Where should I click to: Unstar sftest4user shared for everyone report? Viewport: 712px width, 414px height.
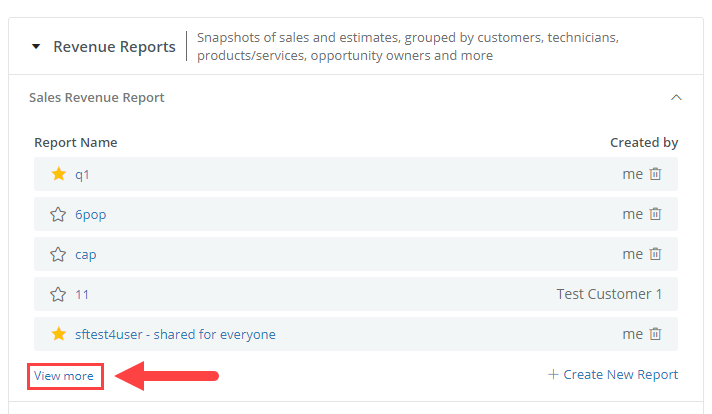tap(59, 334)
